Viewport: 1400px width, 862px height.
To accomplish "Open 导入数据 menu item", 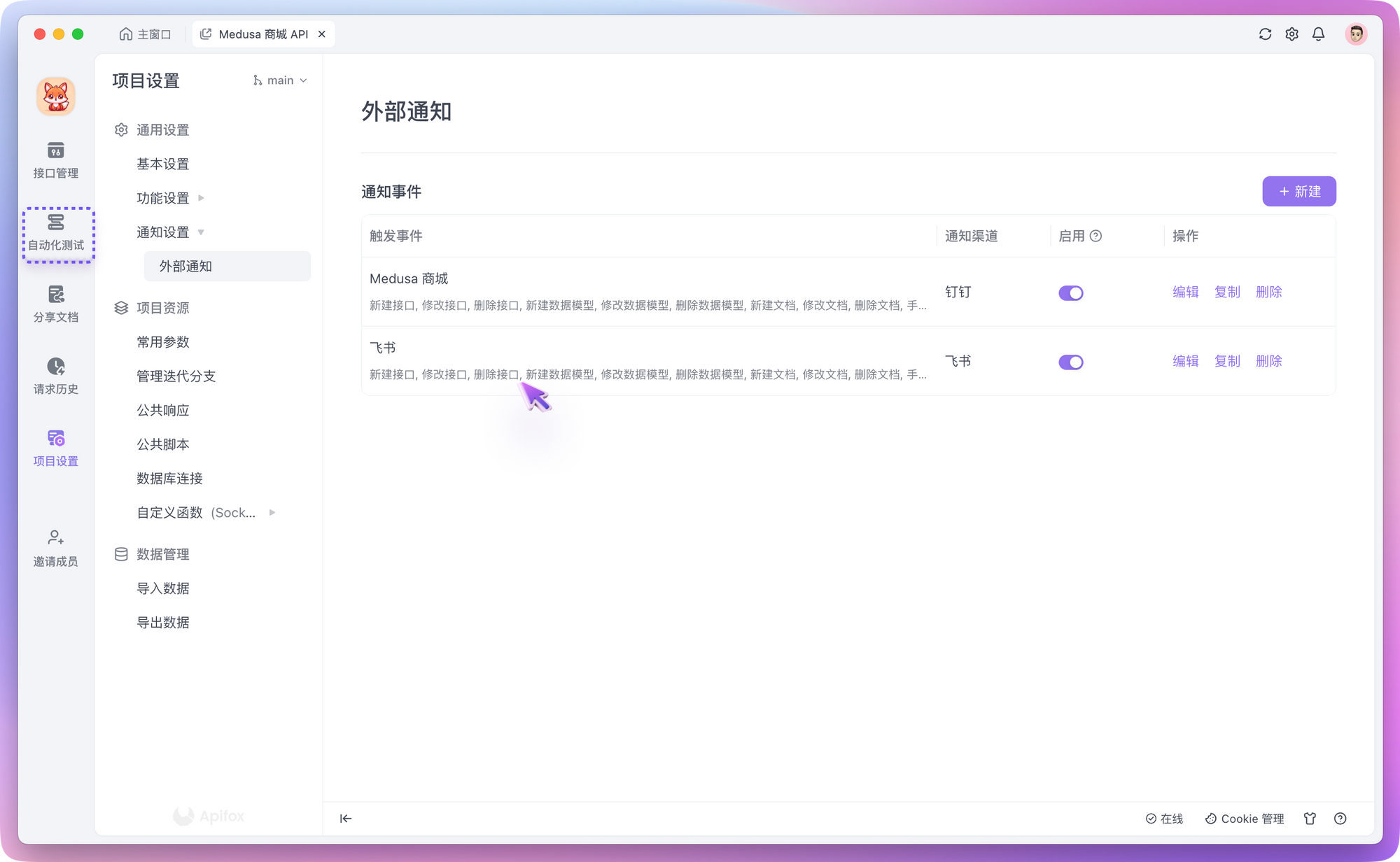I will [x=163, y=588].
